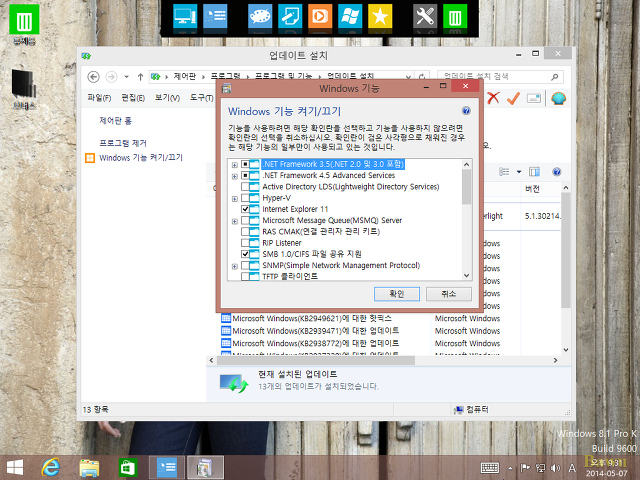Enable Hyper-V checkbox

pyautogui.click(x=245, y=198)
